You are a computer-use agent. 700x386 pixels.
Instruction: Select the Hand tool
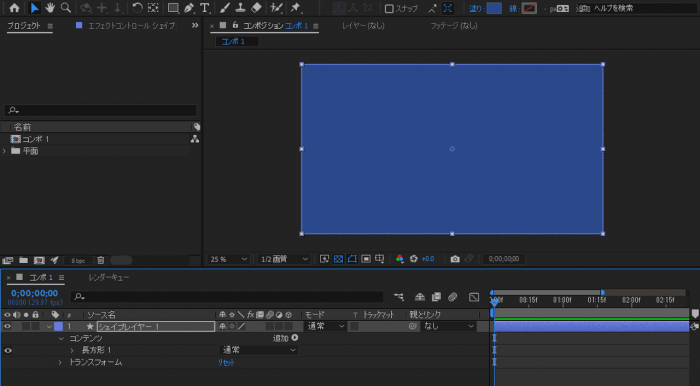pos(50,8)
